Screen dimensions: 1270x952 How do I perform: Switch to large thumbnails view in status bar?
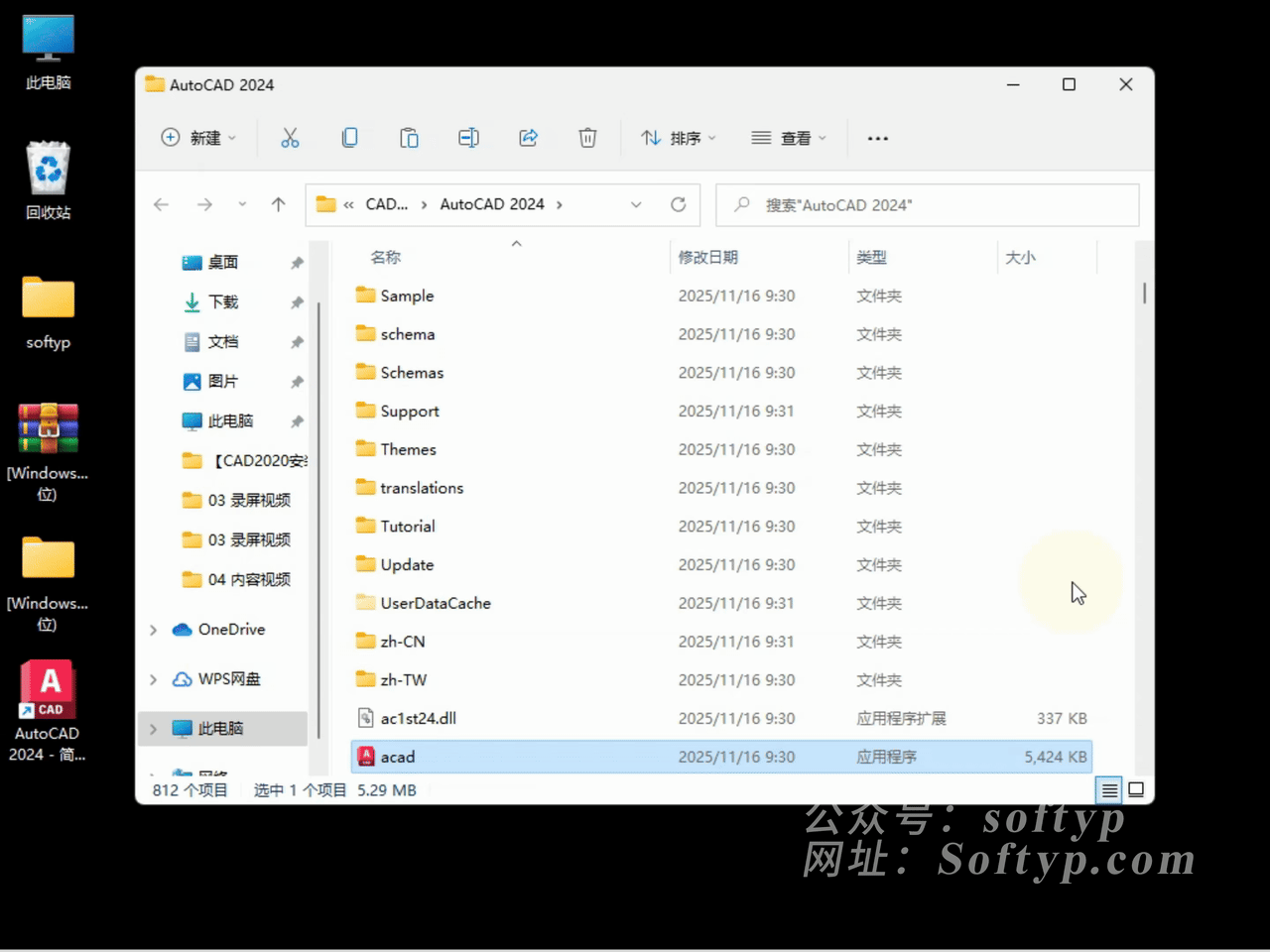point(1136,789)
